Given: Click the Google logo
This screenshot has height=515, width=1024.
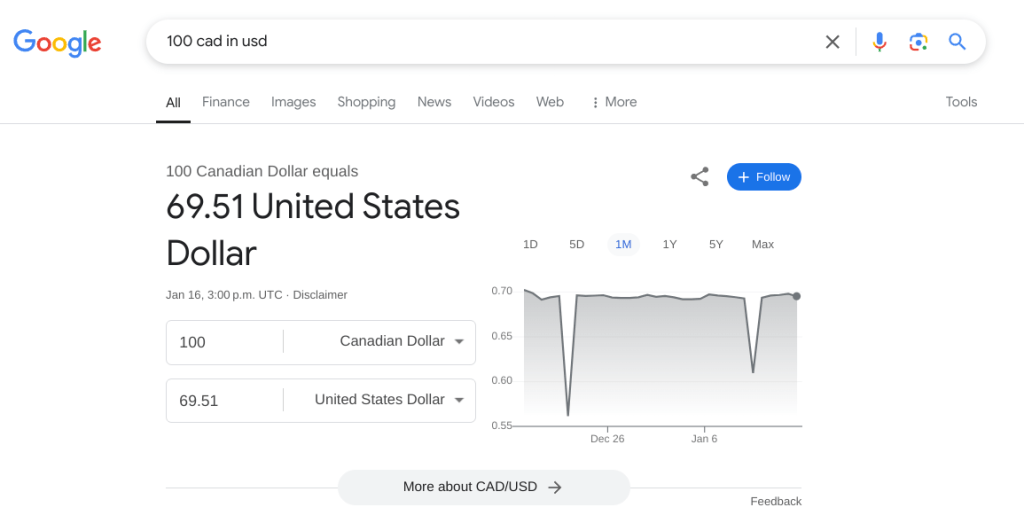Looking at the screenshot, I should [57, 42].
